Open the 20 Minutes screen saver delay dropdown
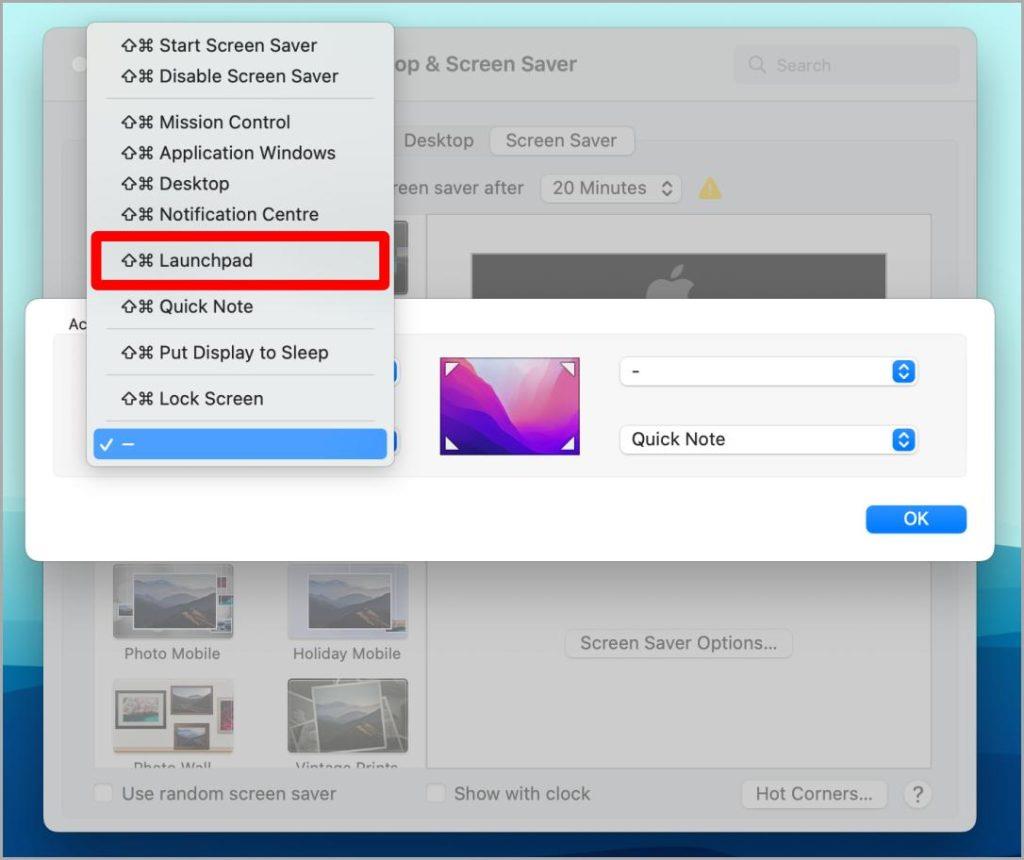Screen dimensions: 1024x860 [x=611, y=188]
